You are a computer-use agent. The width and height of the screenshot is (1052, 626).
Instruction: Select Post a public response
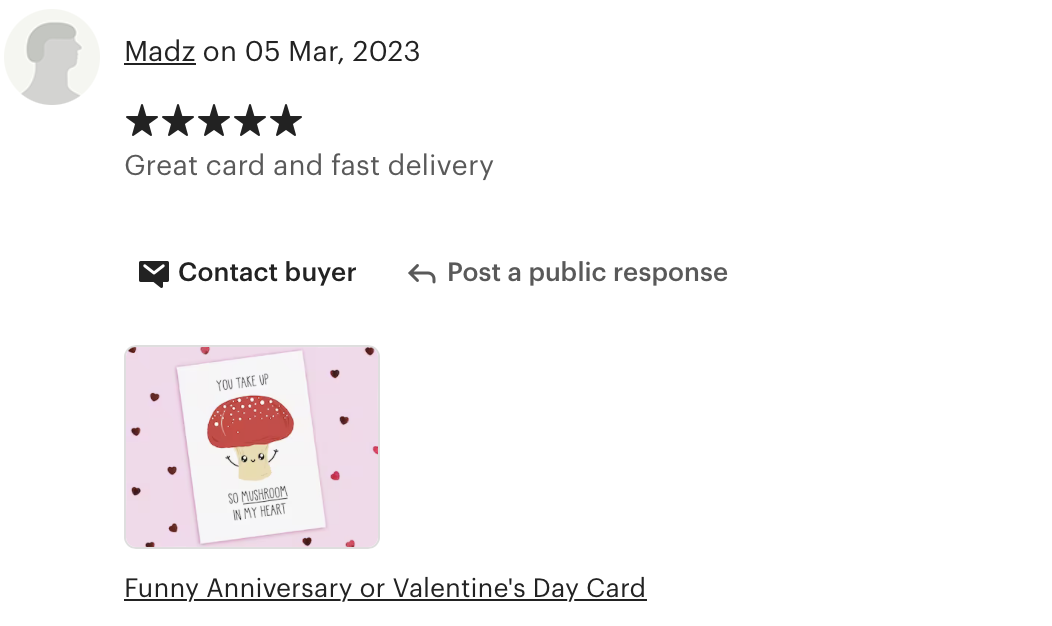click(568, 272)
